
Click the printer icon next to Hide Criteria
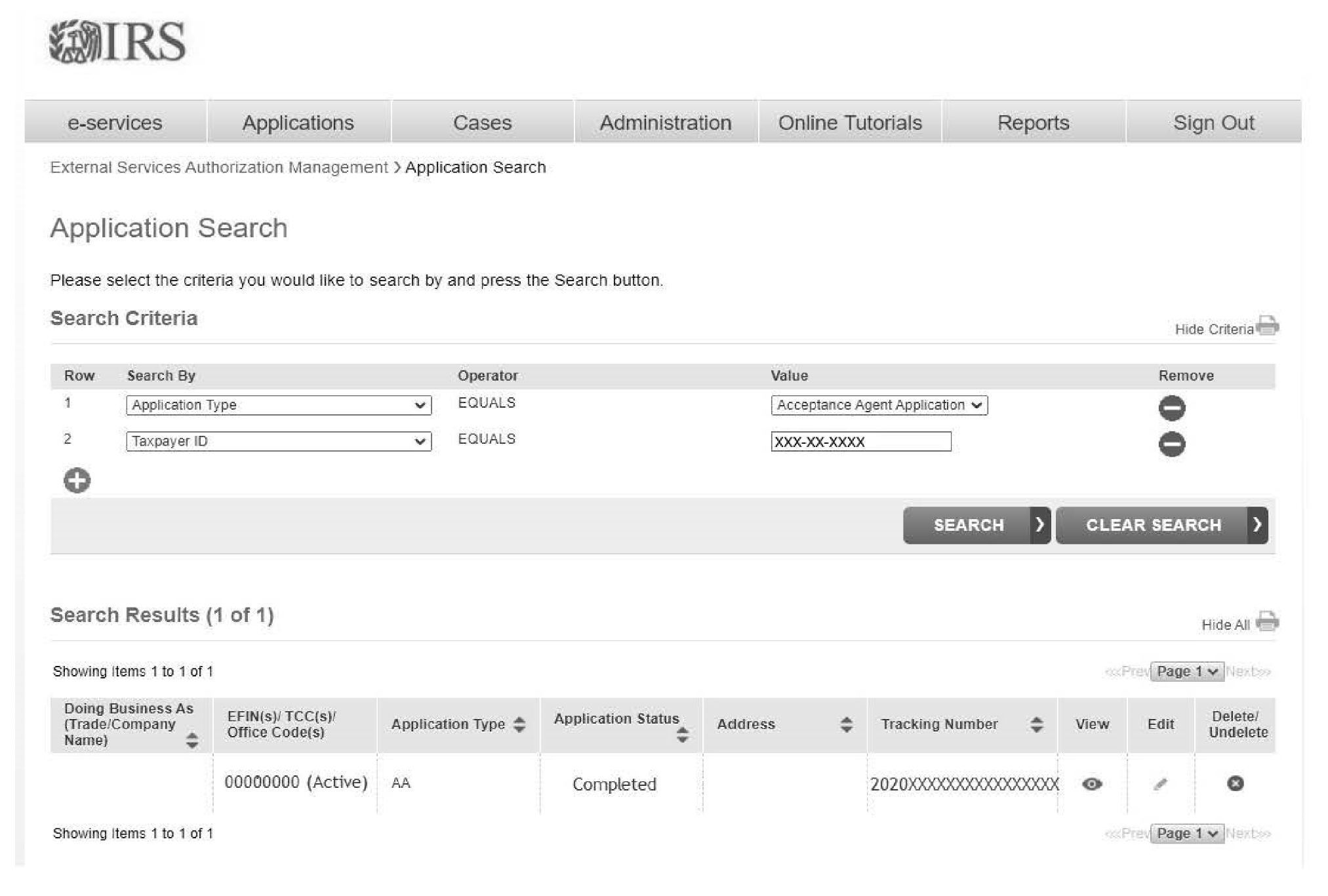coord(1268,325)
